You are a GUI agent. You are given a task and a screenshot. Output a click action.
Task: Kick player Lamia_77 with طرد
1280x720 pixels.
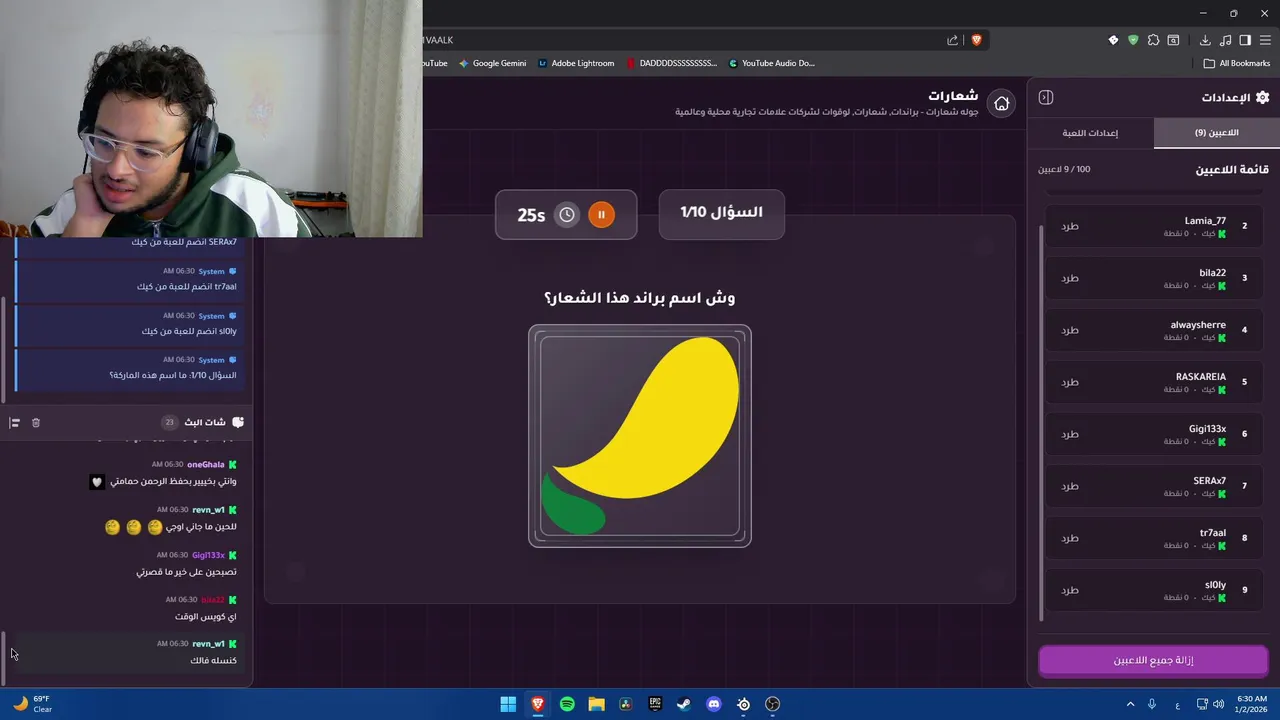[1070, 226]
